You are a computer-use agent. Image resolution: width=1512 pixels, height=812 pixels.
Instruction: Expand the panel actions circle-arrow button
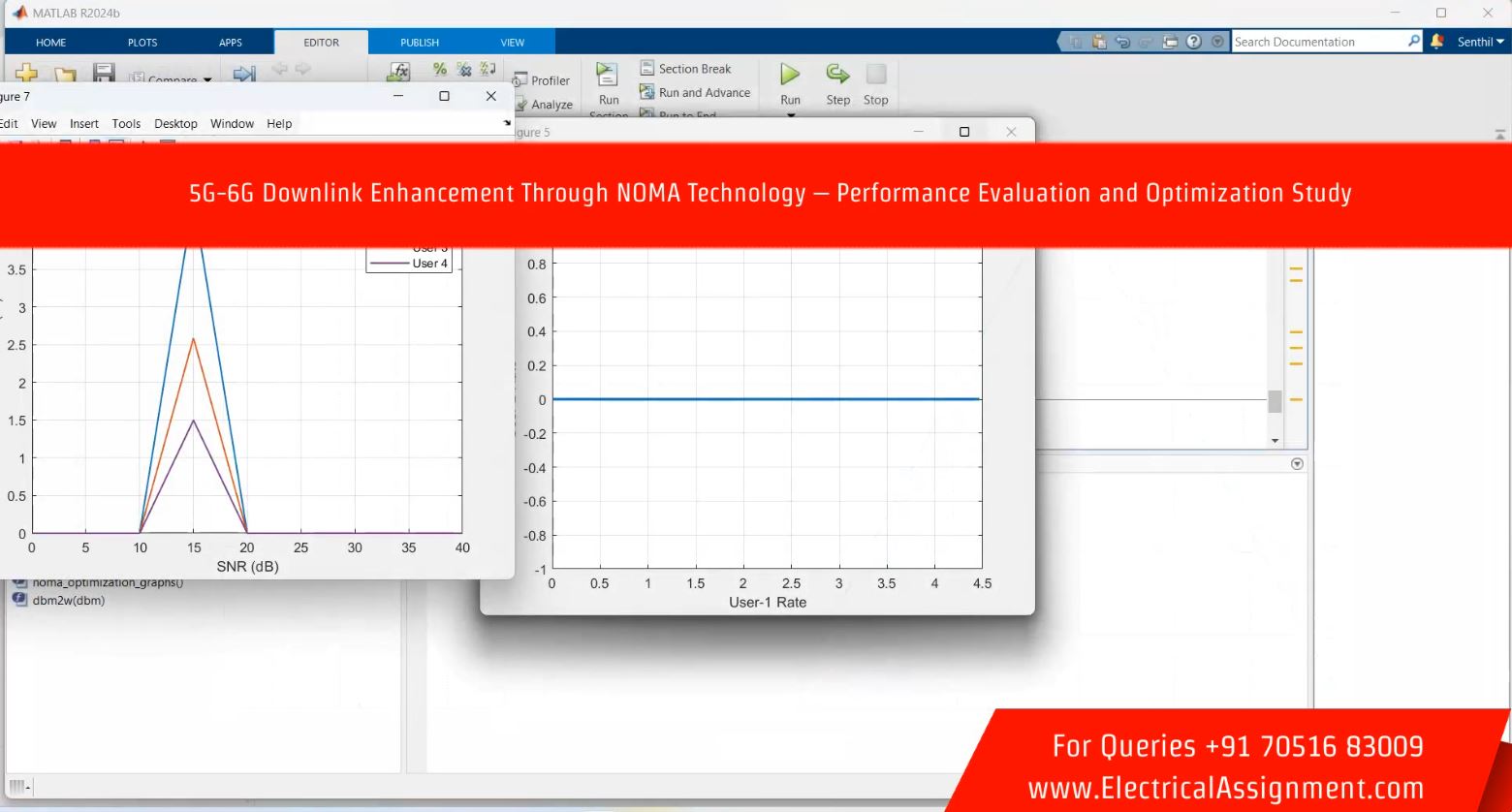pos(1297,464)
